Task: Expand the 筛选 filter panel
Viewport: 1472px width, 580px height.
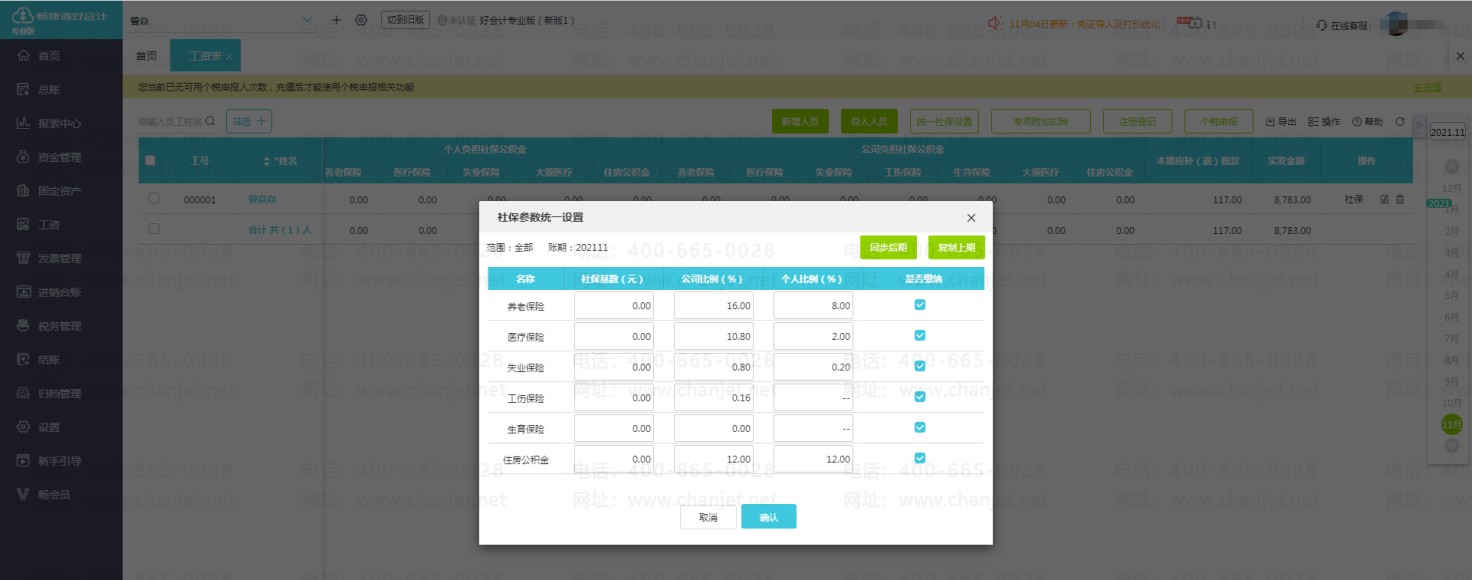Action: pyautogui.click(x=249, y=121)
